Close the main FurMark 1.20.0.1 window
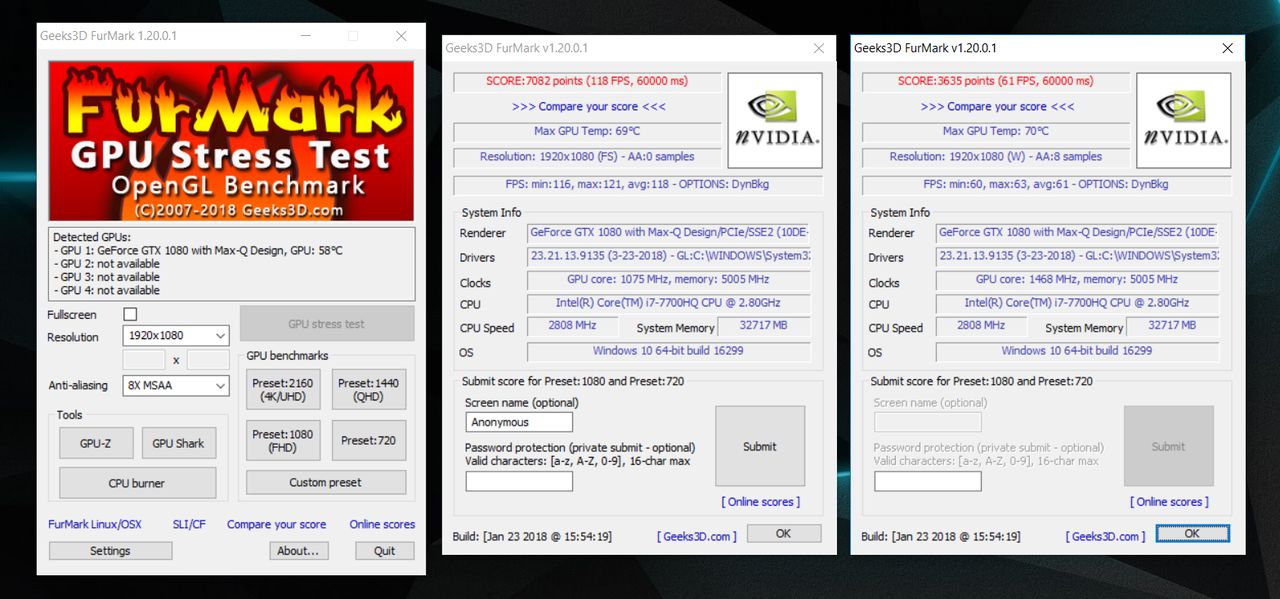Screen dimensions: 1280x599 point(401,36)
